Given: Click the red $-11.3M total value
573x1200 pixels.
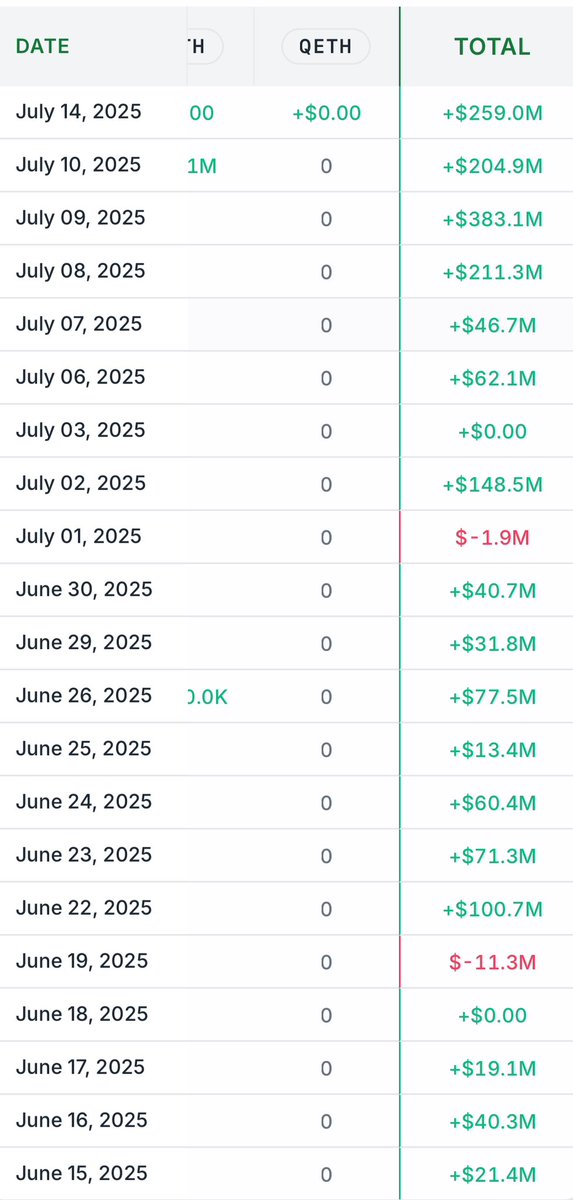Looking at the screenshot, I should coord(492,962).
